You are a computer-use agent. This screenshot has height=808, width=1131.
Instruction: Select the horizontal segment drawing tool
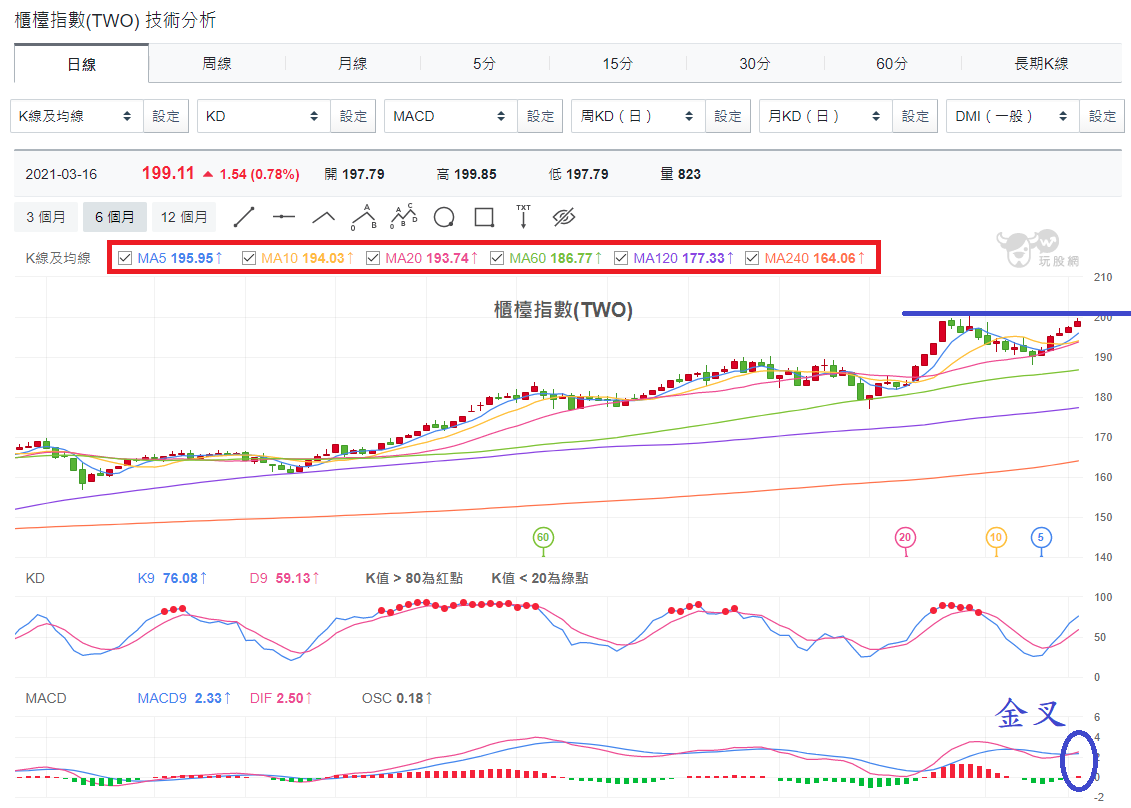pos(283,217)
